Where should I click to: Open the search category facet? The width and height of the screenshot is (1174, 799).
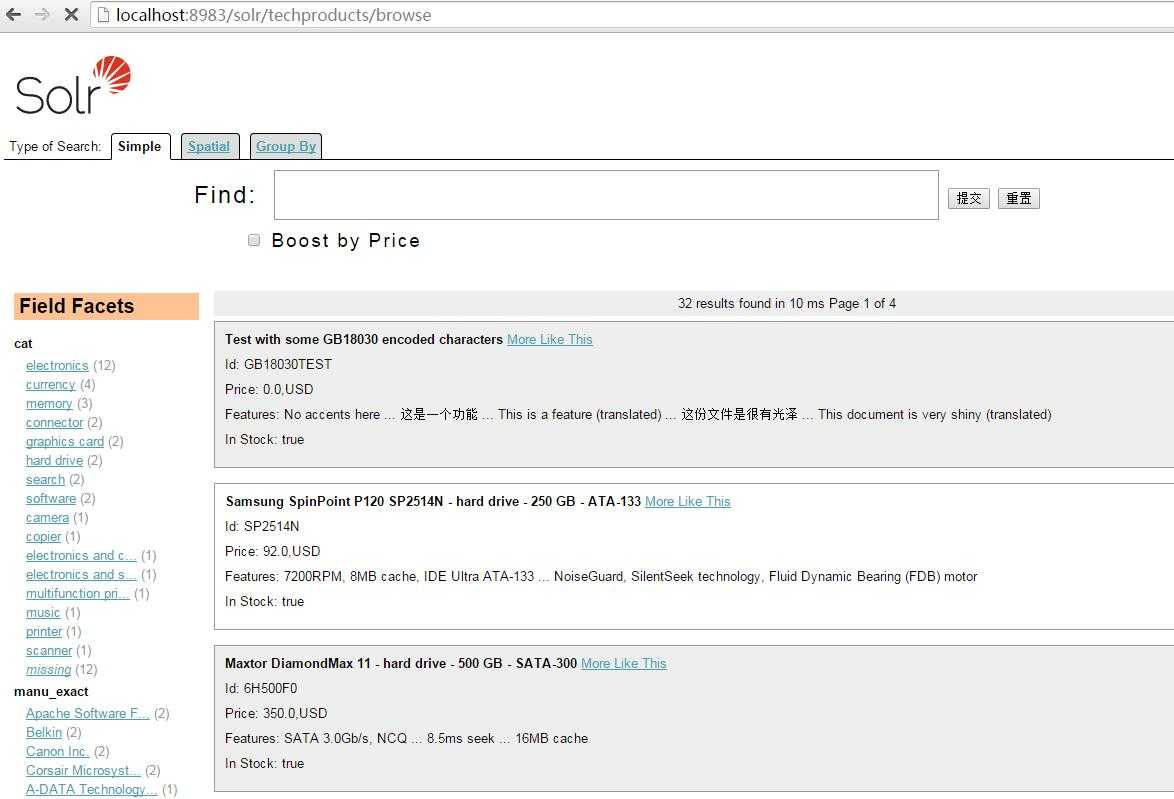click(x=46, y=479)
